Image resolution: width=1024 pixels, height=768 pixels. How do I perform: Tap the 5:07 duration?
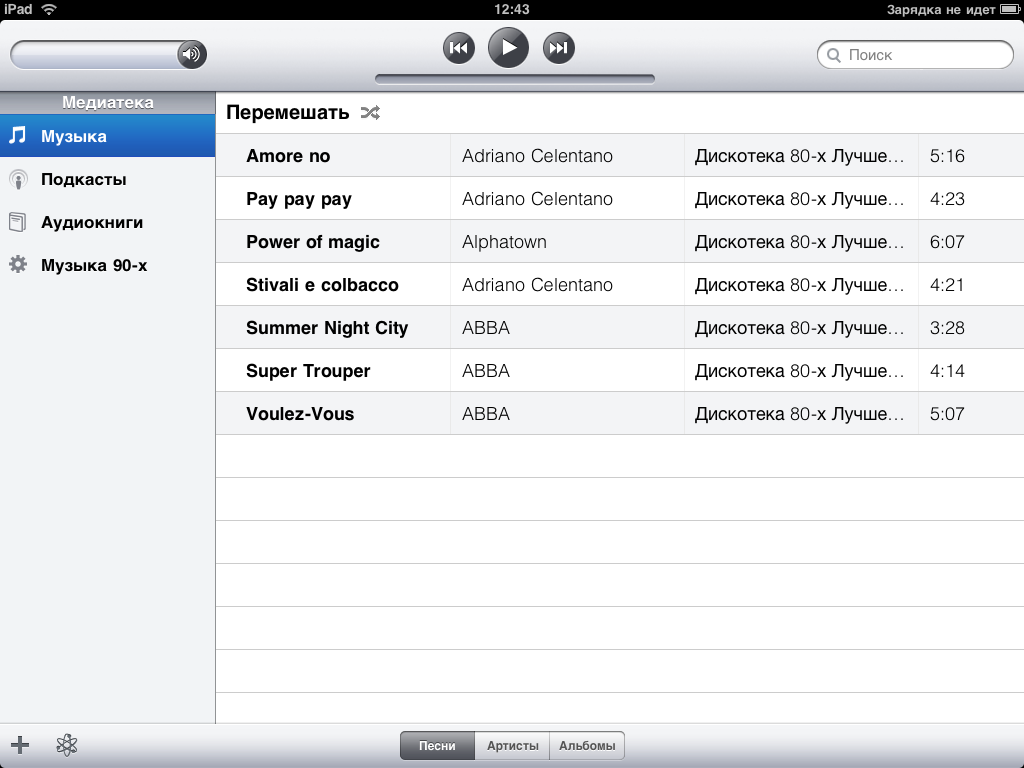[x=947, y=414]
